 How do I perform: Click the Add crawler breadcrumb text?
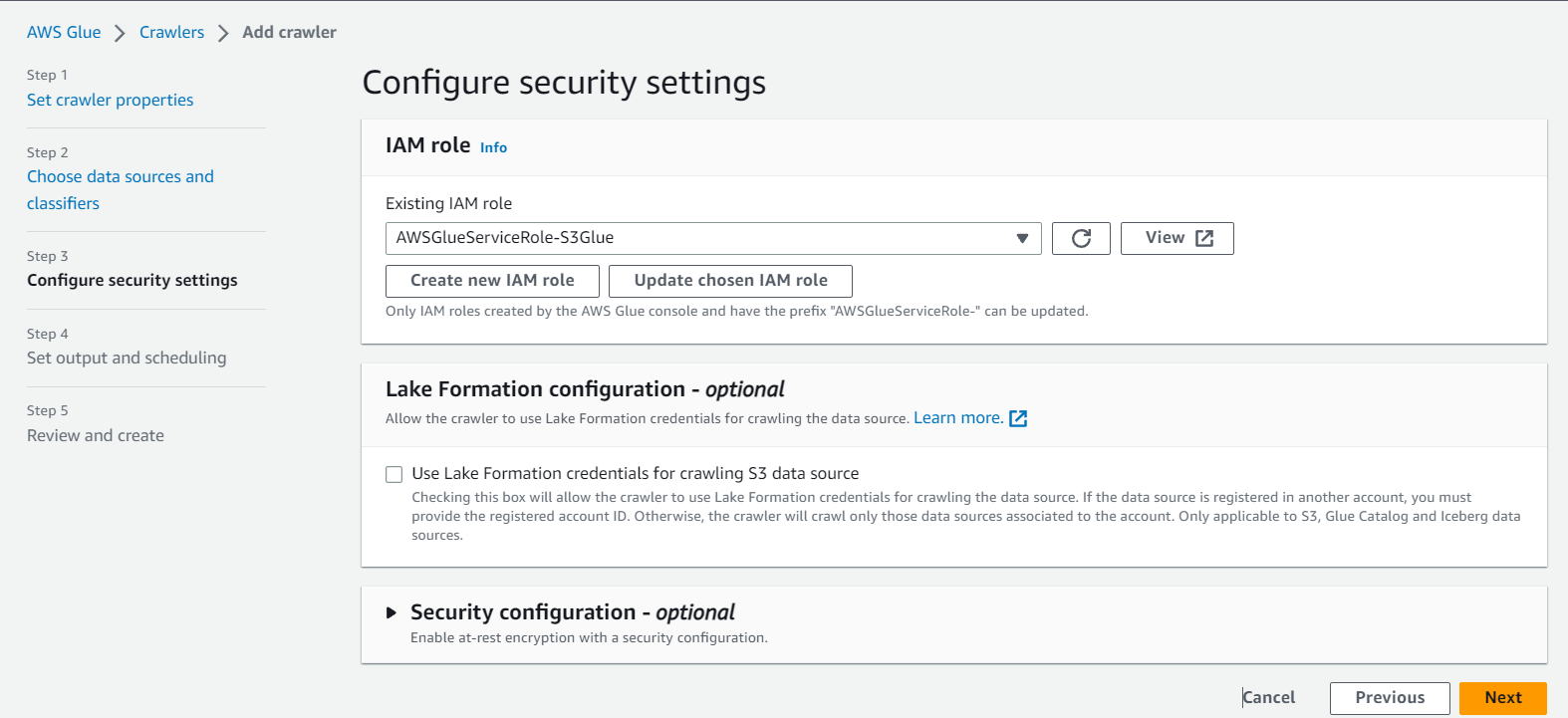[289, 32]
